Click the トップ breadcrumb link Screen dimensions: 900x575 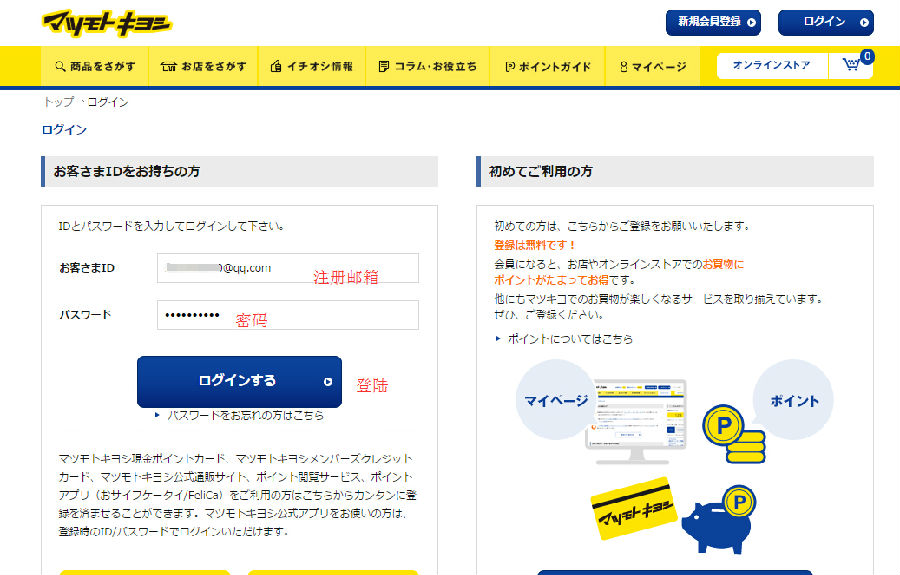58,102
